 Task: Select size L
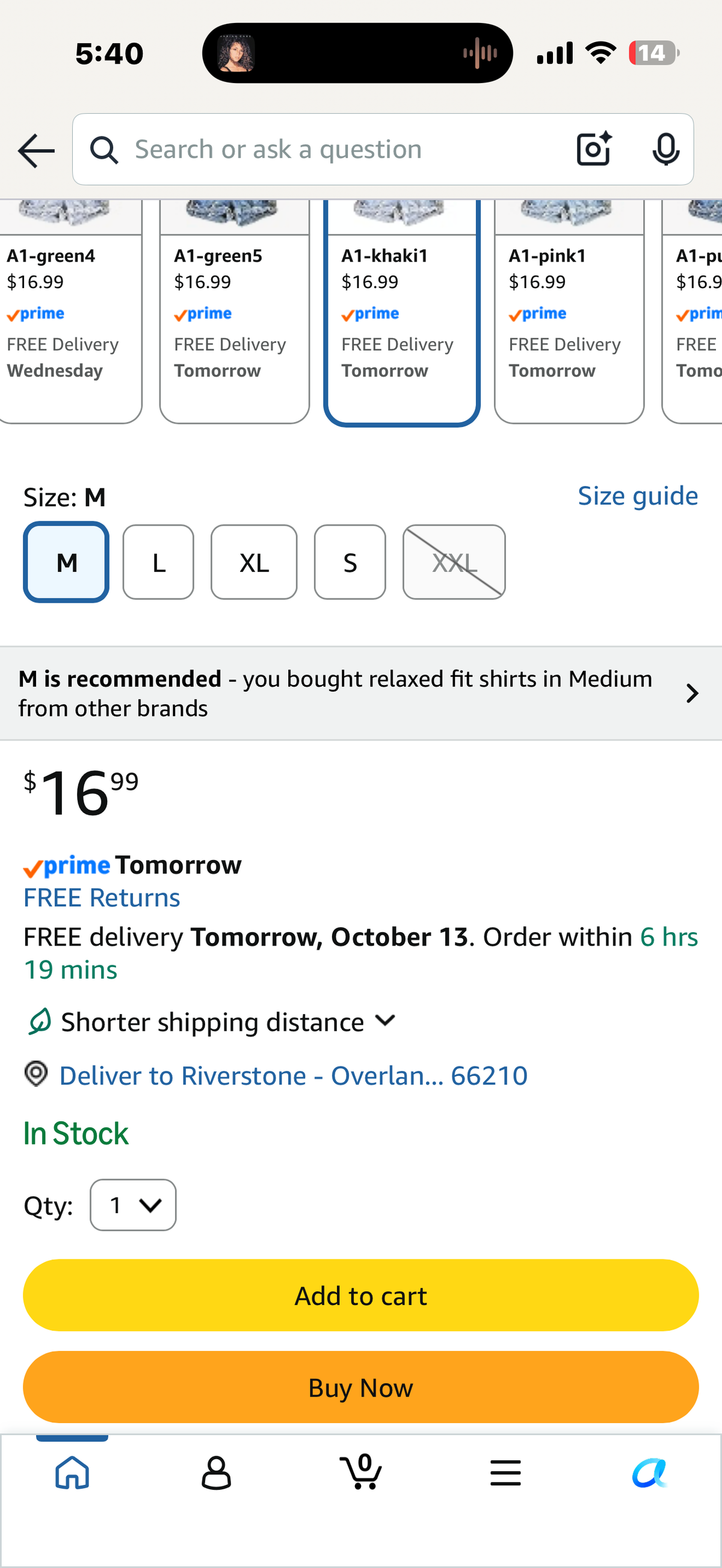158,562
